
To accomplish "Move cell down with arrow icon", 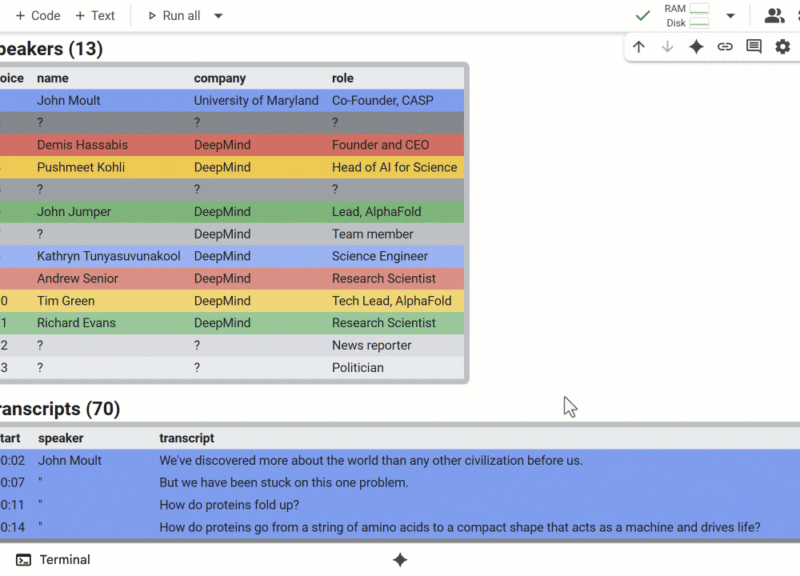I will click(667, 47).
